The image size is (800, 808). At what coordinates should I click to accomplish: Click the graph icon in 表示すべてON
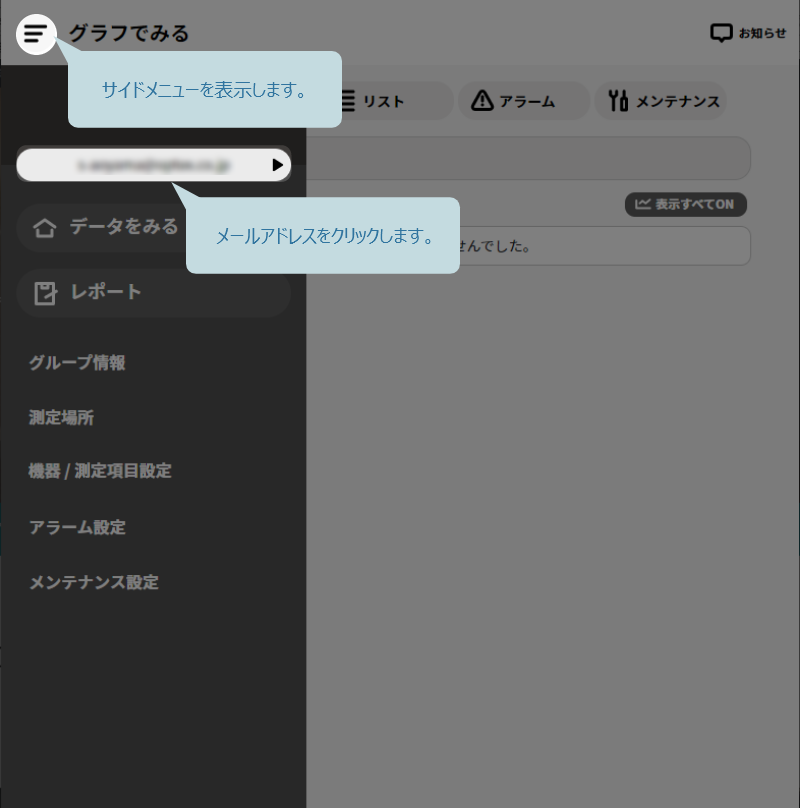pyautogui.click(x=643, y=204)
